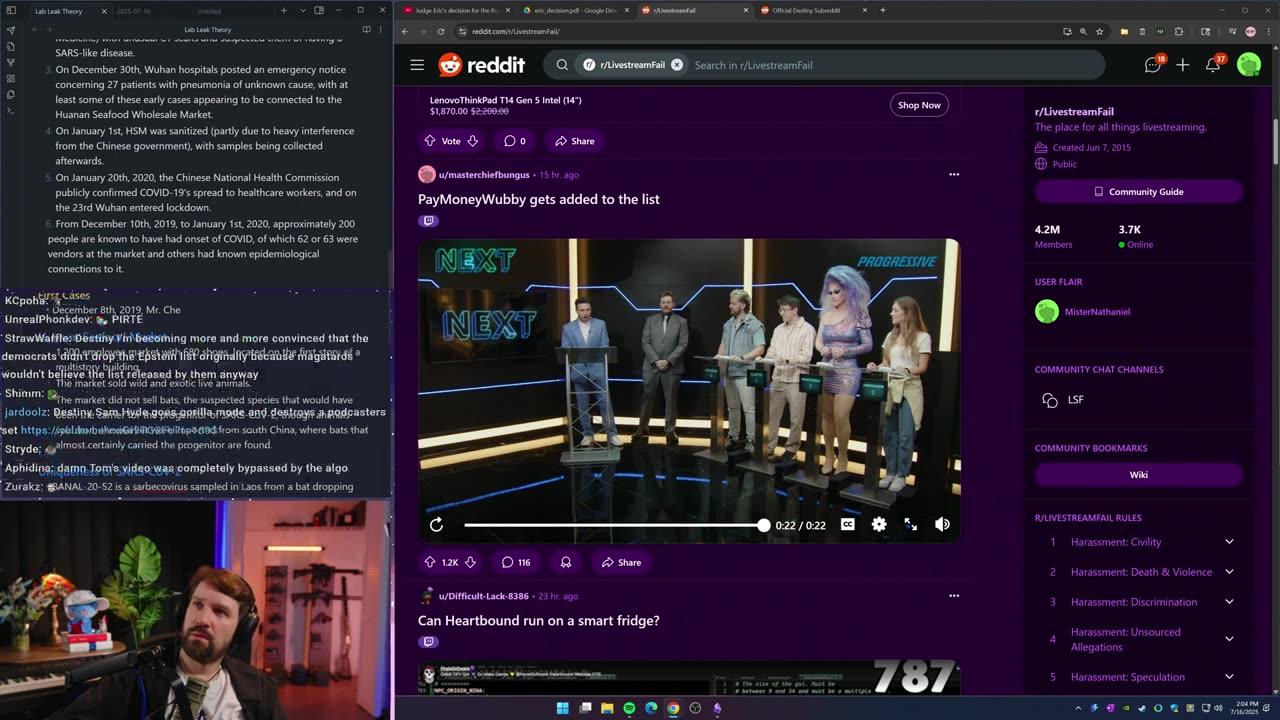Viewport: 1280px width, 720px height.
Task: Open the 116 comments on the PayMoneyWubby post
Action: [x=516, y=562]
